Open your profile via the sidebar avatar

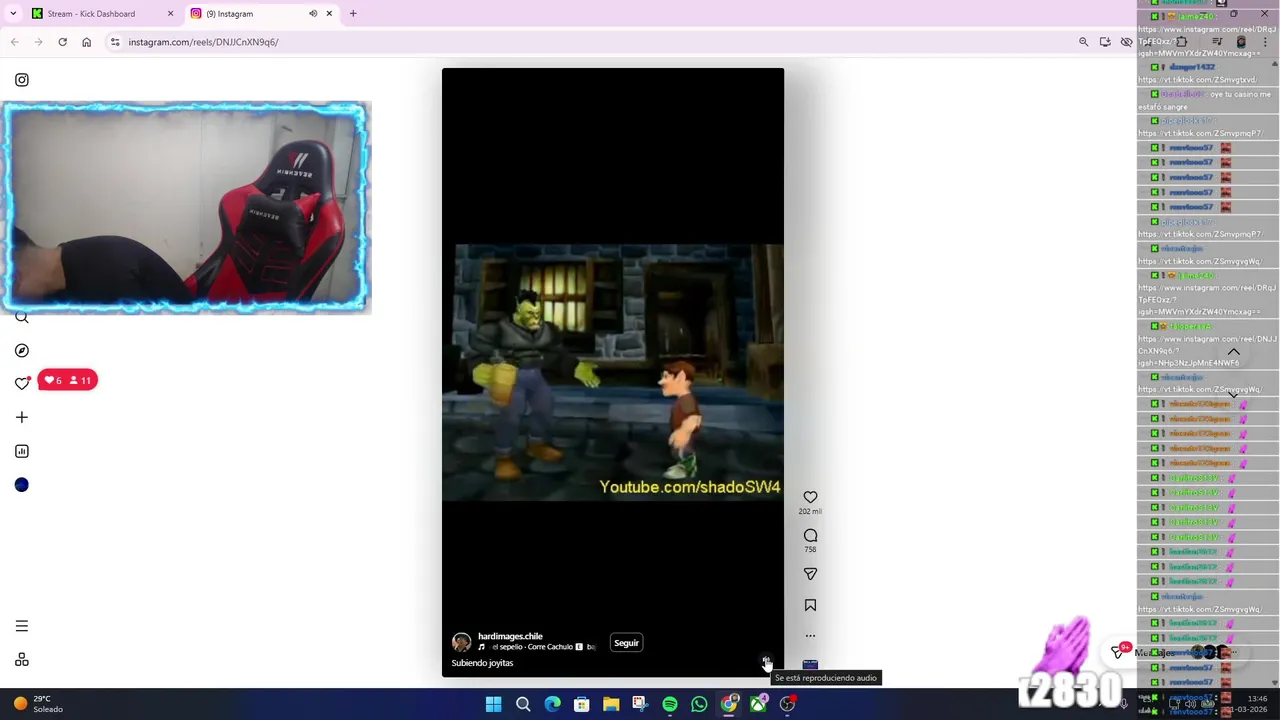pos(22,485)
